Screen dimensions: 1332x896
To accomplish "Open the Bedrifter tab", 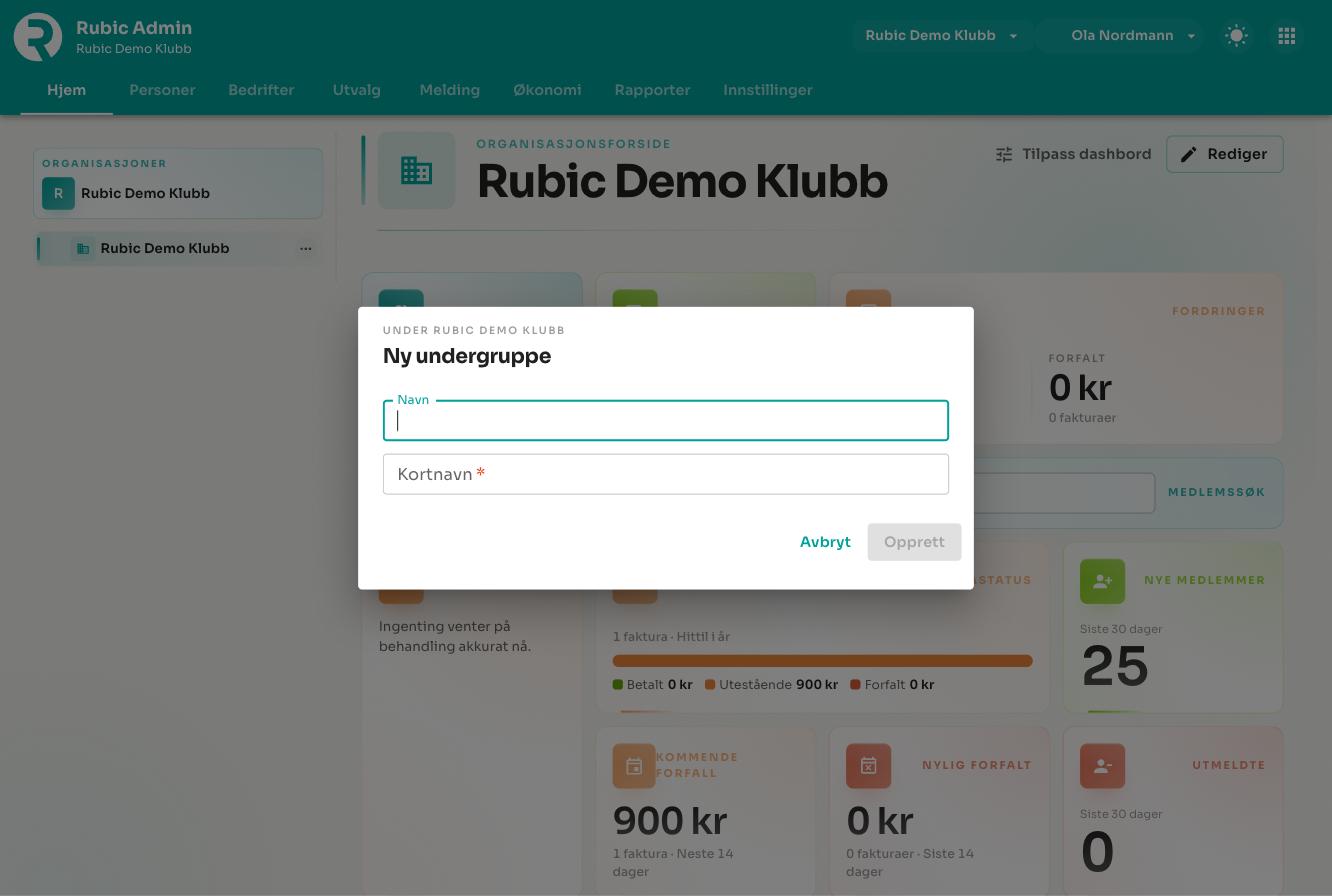I will [x=261, y=90].
